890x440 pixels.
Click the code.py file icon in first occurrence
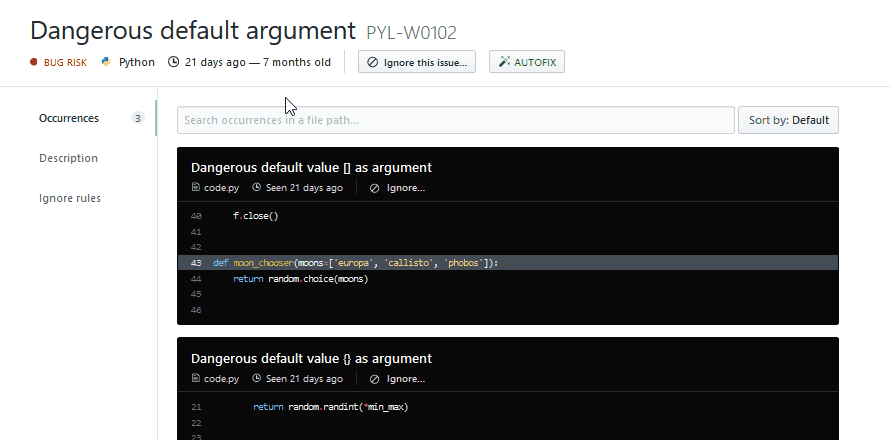coord(196,188)
